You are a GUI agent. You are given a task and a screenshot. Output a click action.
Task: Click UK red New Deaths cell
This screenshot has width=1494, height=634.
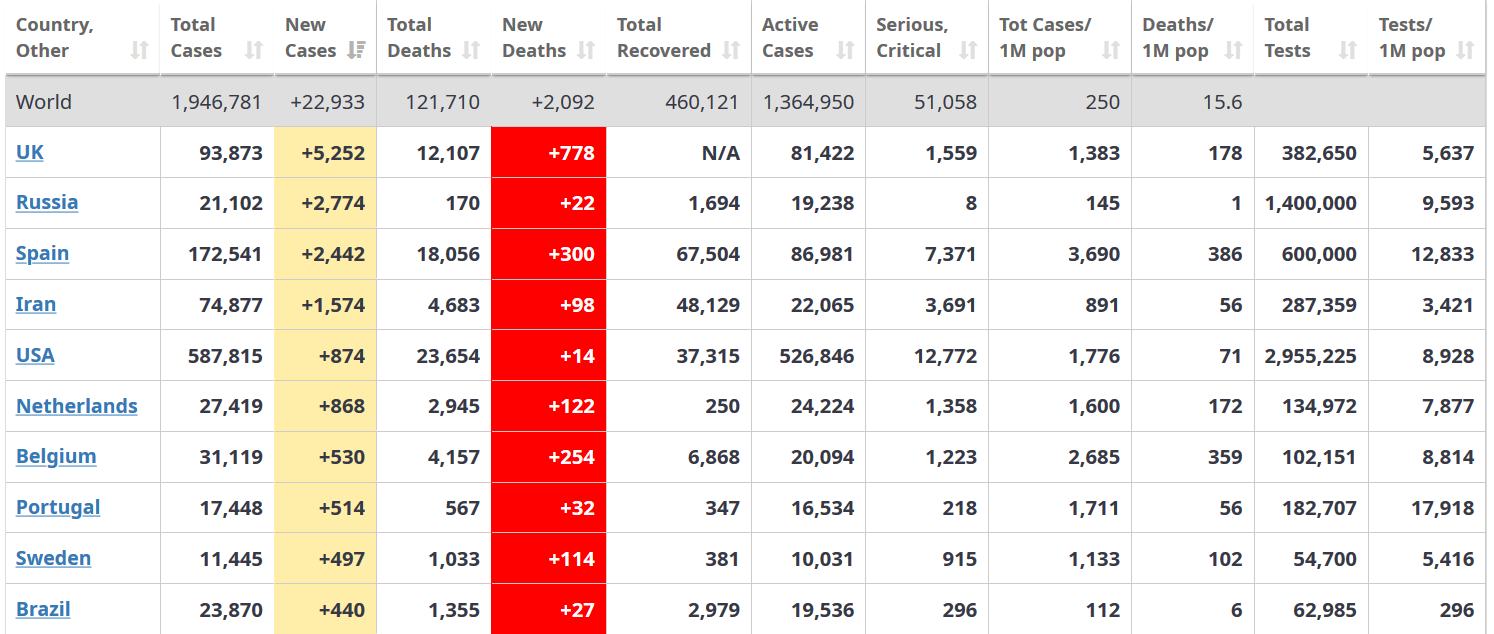549,153
